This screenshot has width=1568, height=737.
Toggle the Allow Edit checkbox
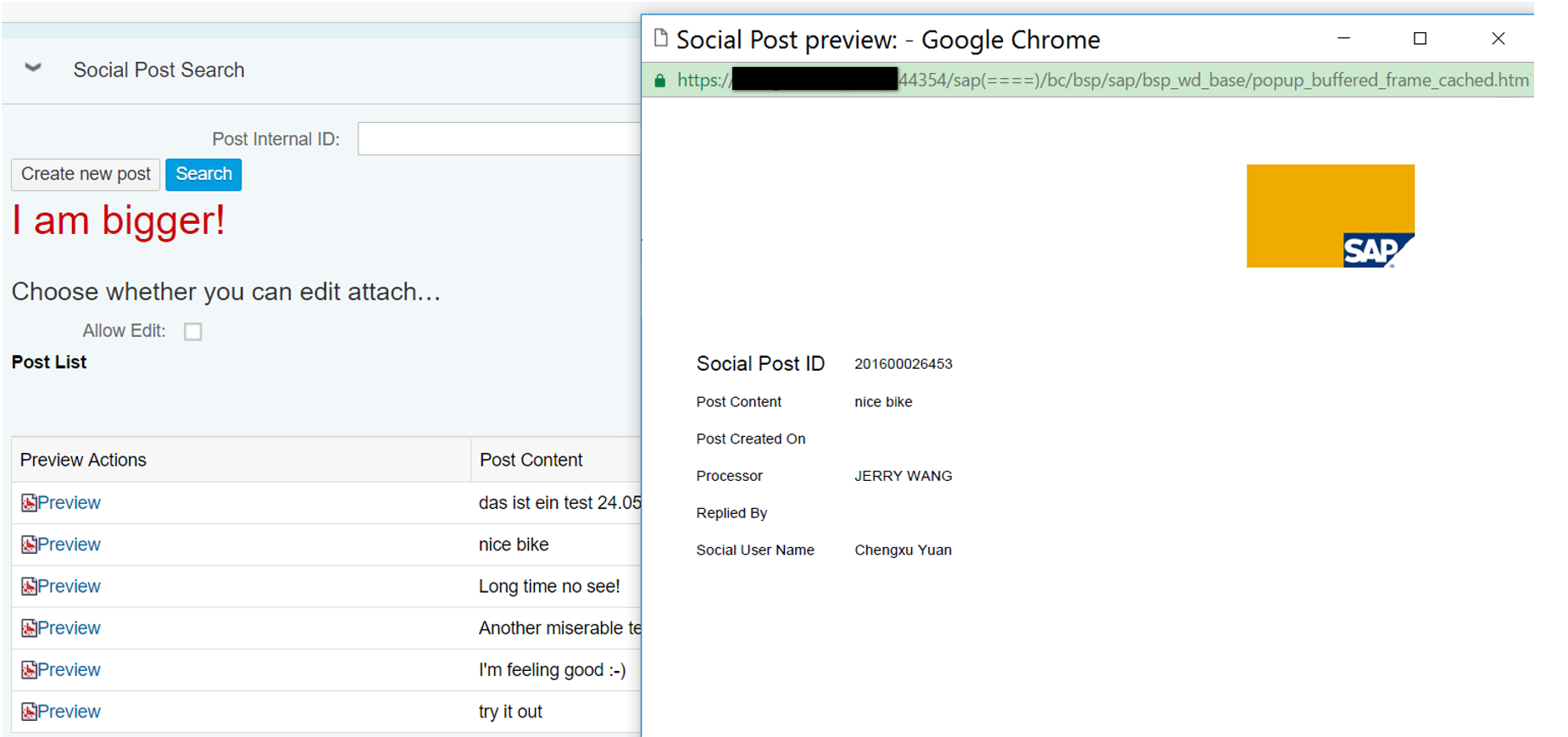(x=193, y=332)
